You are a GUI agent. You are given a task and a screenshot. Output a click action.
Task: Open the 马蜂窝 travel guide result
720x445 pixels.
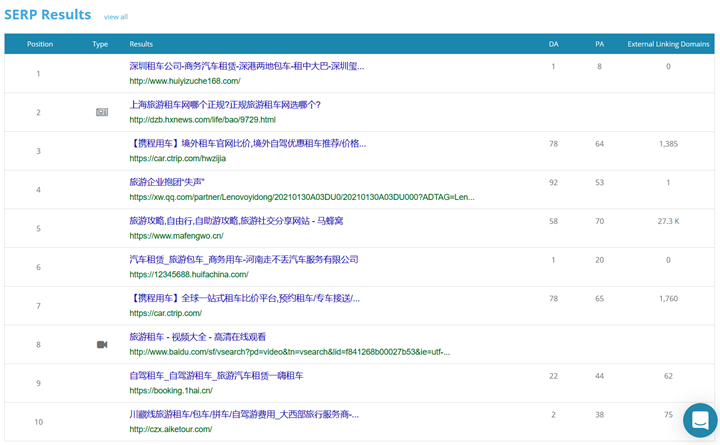pos(236,221)
